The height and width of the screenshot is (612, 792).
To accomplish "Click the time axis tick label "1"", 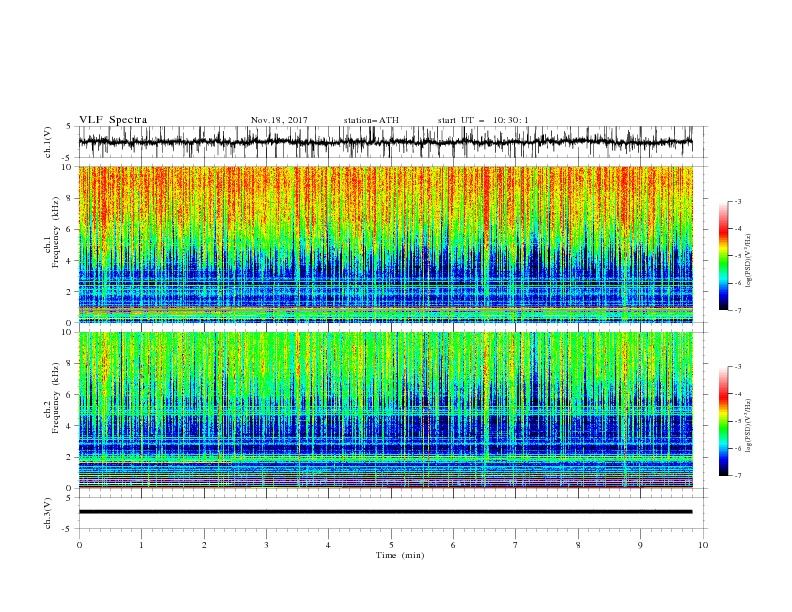I will point(141,545).
